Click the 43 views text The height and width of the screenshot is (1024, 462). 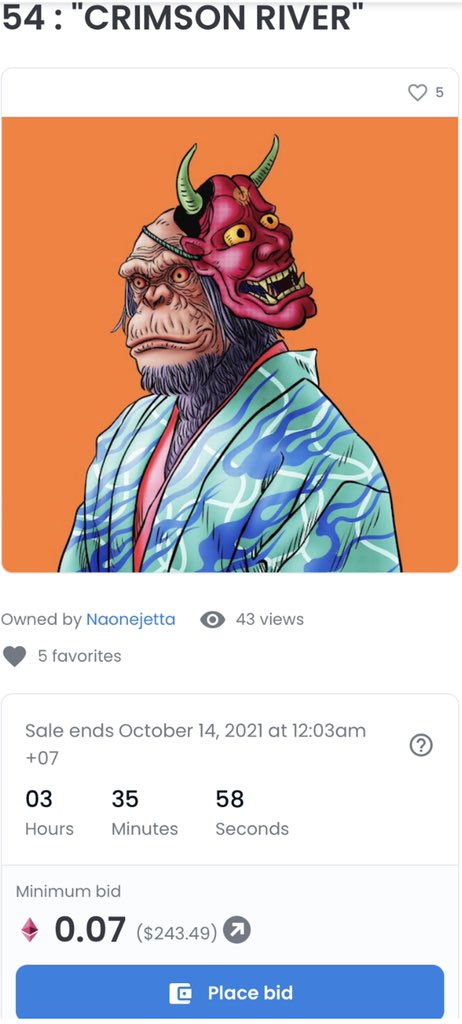(x=269, y=619)
